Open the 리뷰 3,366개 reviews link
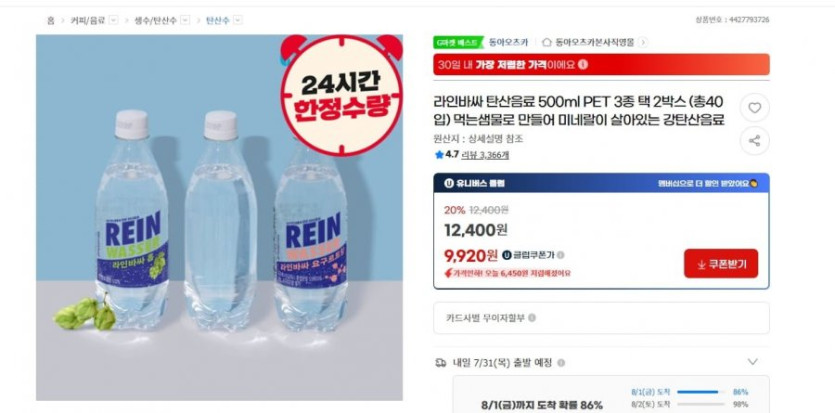This screenshot has width=835, height=413. [487, 155]
